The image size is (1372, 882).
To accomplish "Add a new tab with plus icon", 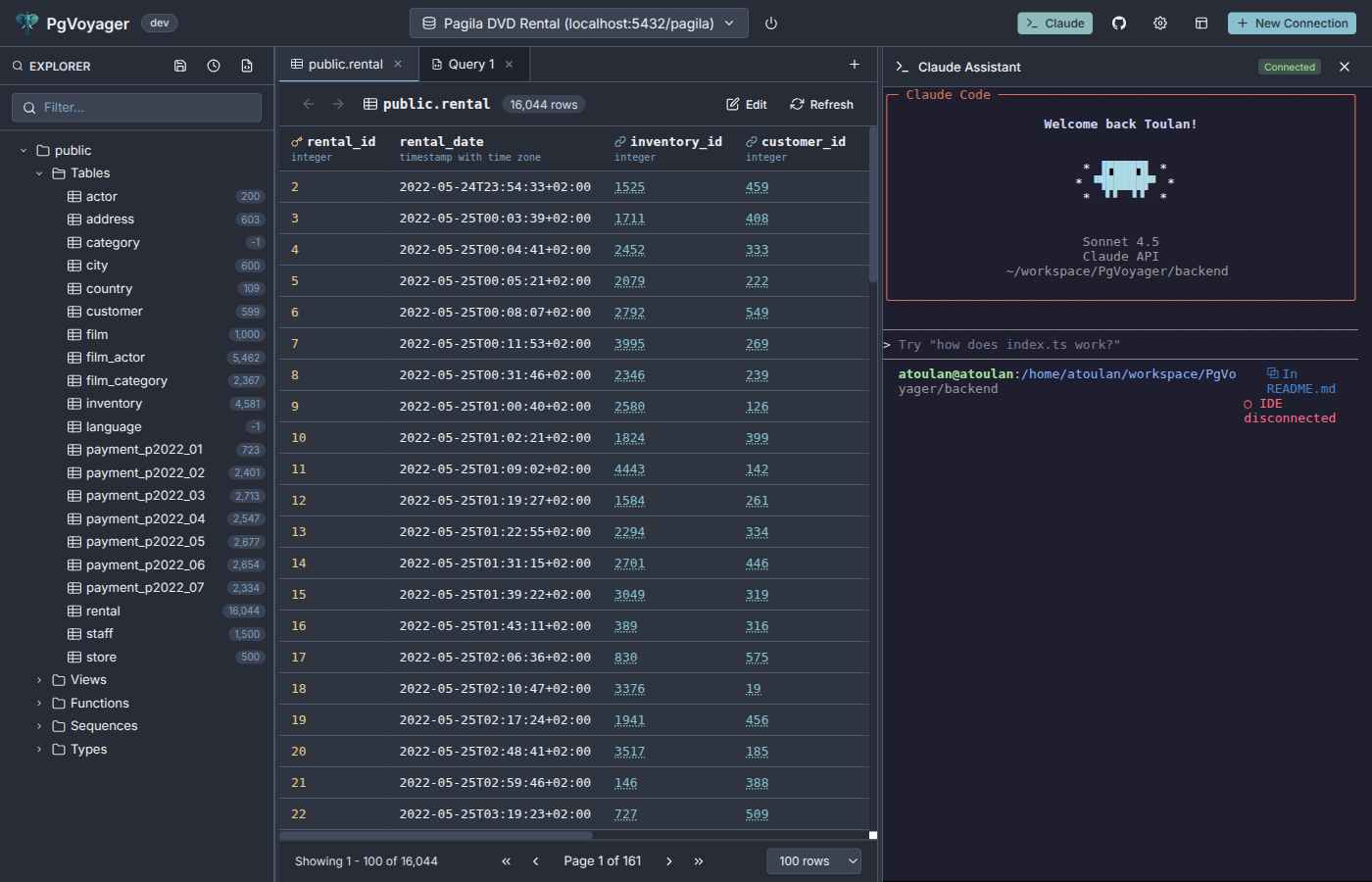I will pyautogui.click(x=855, y=64).
